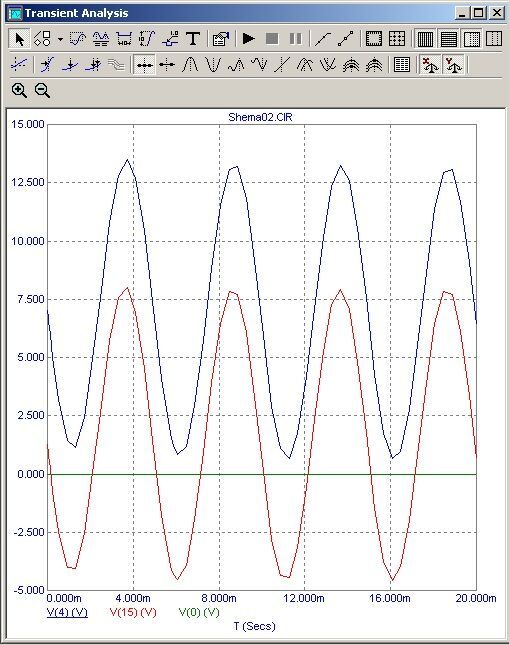Stop the running analysis

(x=272, y=39)
